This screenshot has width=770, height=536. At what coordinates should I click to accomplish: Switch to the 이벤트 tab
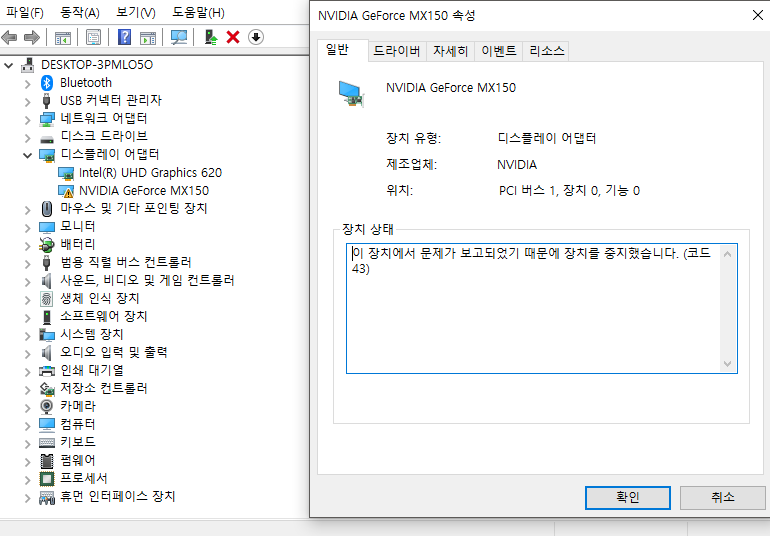point(498,51)
